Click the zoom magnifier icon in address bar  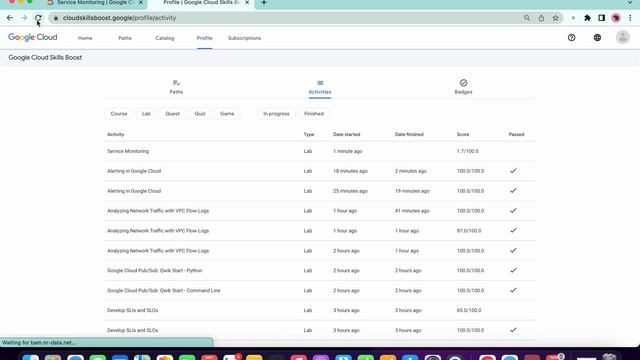(x=527, y=18)
